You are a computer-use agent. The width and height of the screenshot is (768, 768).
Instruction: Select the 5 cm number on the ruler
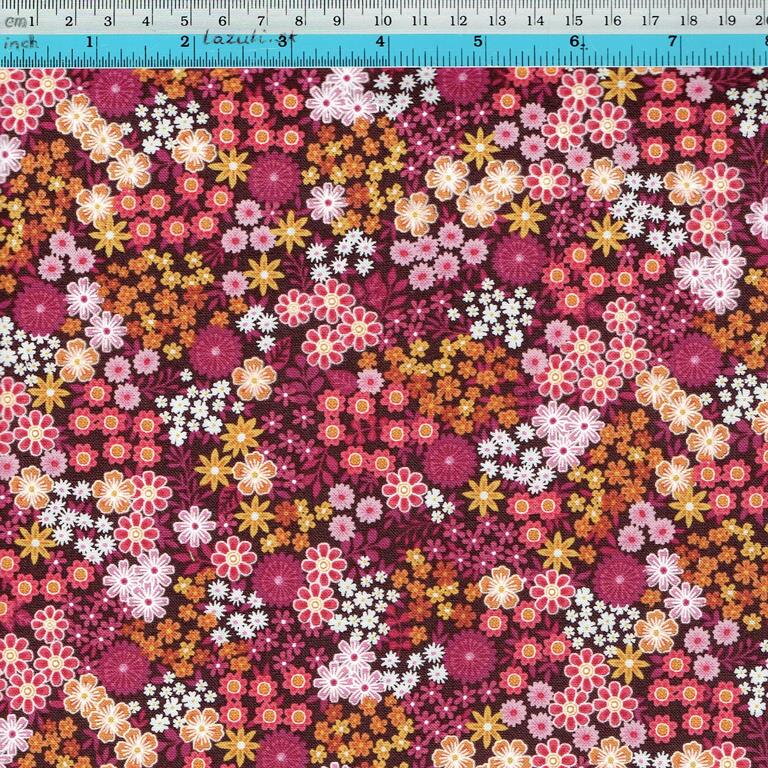[186, 21]
